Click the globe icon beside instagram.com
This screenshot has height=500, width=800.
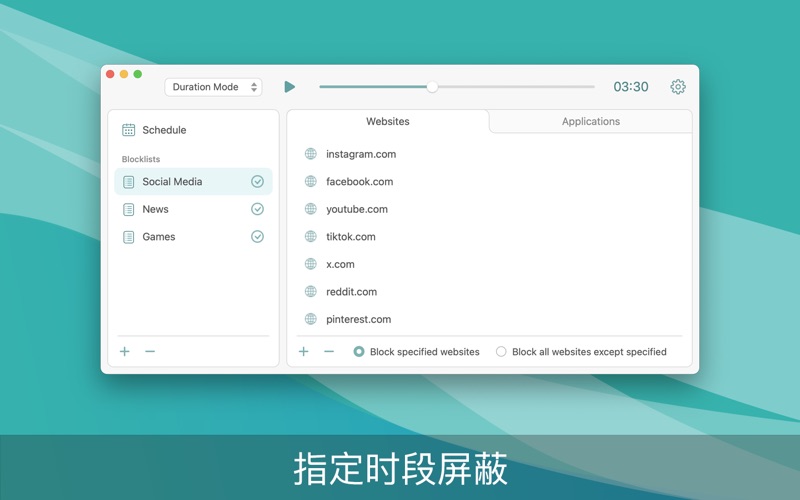point(311,154)
